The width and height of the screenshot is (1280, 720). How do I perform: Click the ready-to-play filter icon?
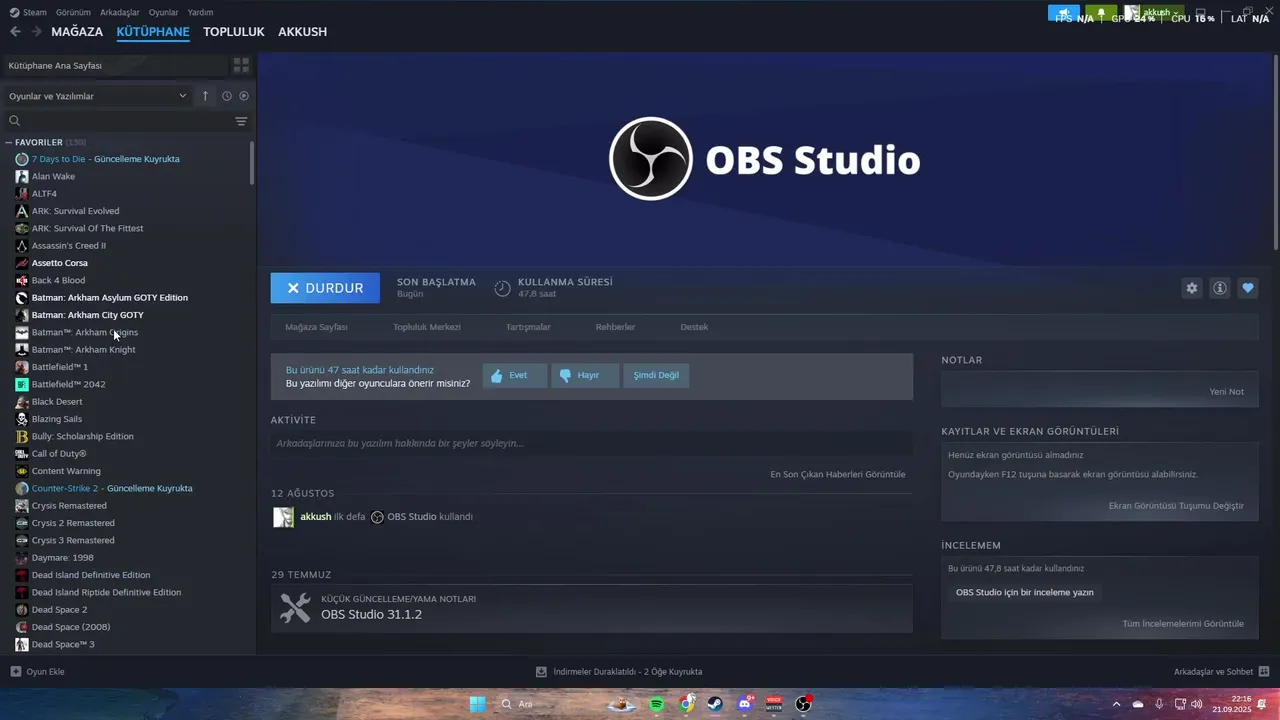(244, 96)
